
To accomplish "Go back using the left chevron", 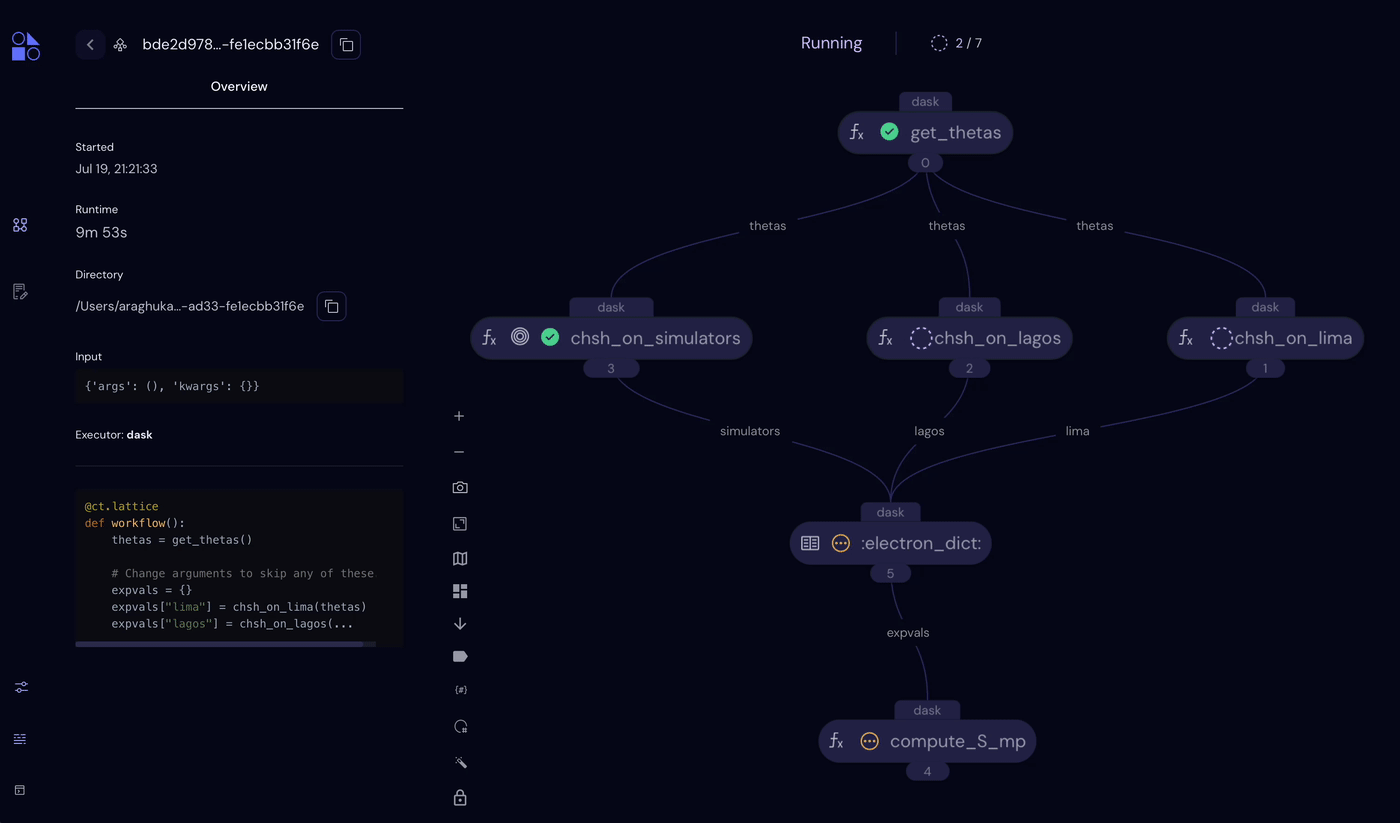I will pyautogui.click(x=90, y=45).
